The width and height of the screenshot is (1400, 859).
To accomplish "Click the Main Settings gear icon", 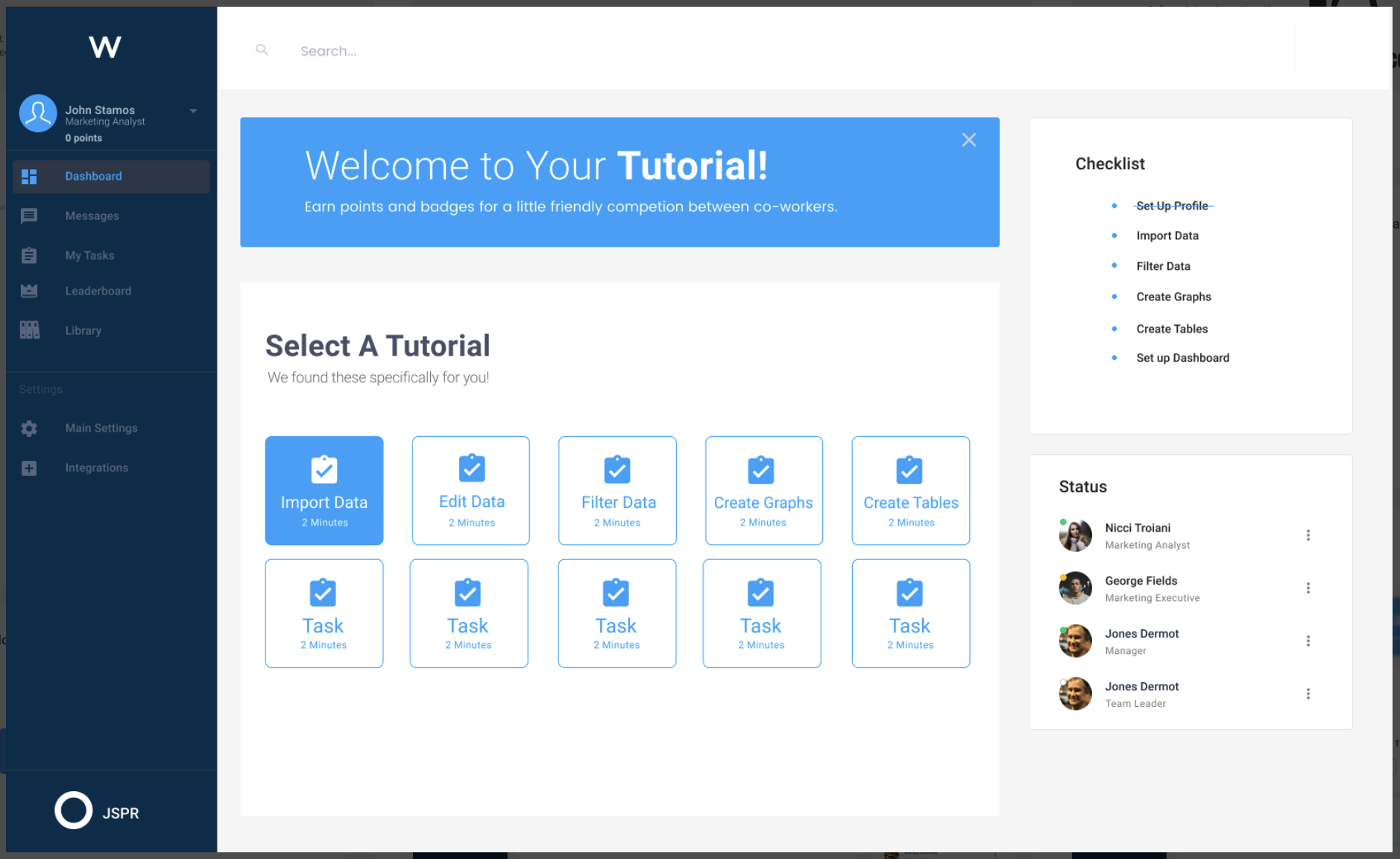I will click(29, 429).
